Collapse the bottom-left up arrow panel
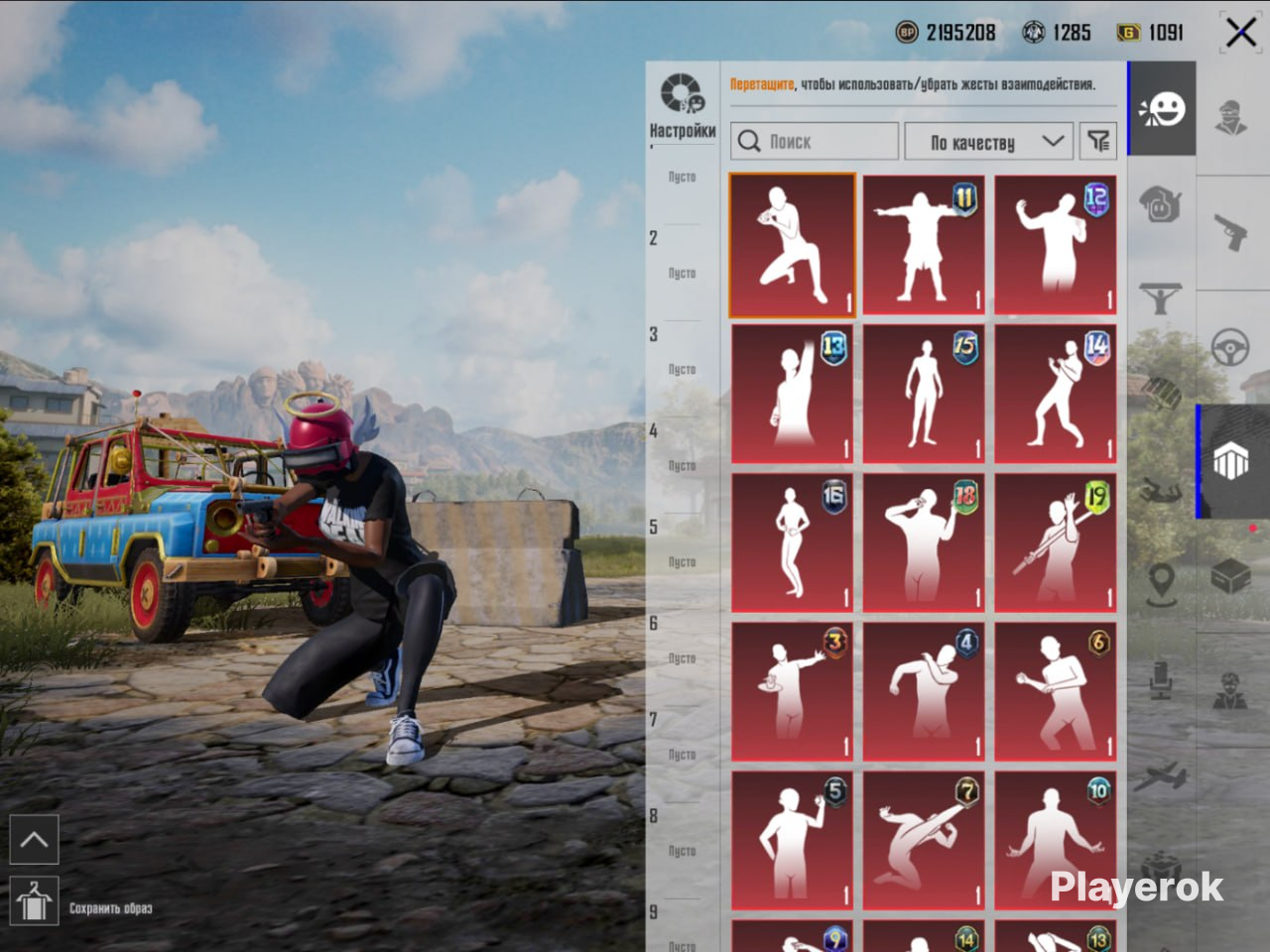Viewport: 1270px width, 952px height. 34,840
